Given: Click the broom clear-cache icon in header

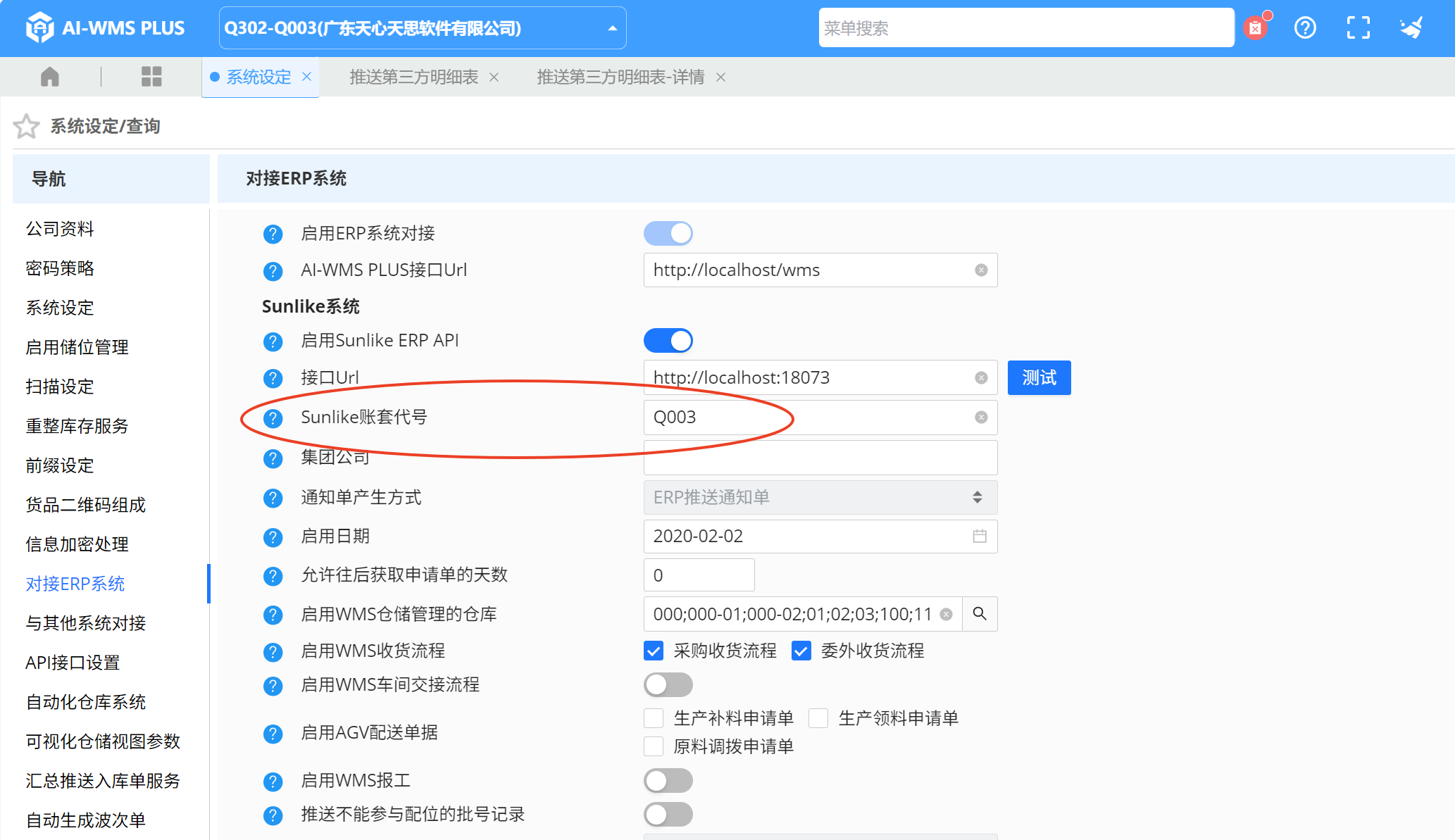Looking at the screenshot, I should [1411, 28].
